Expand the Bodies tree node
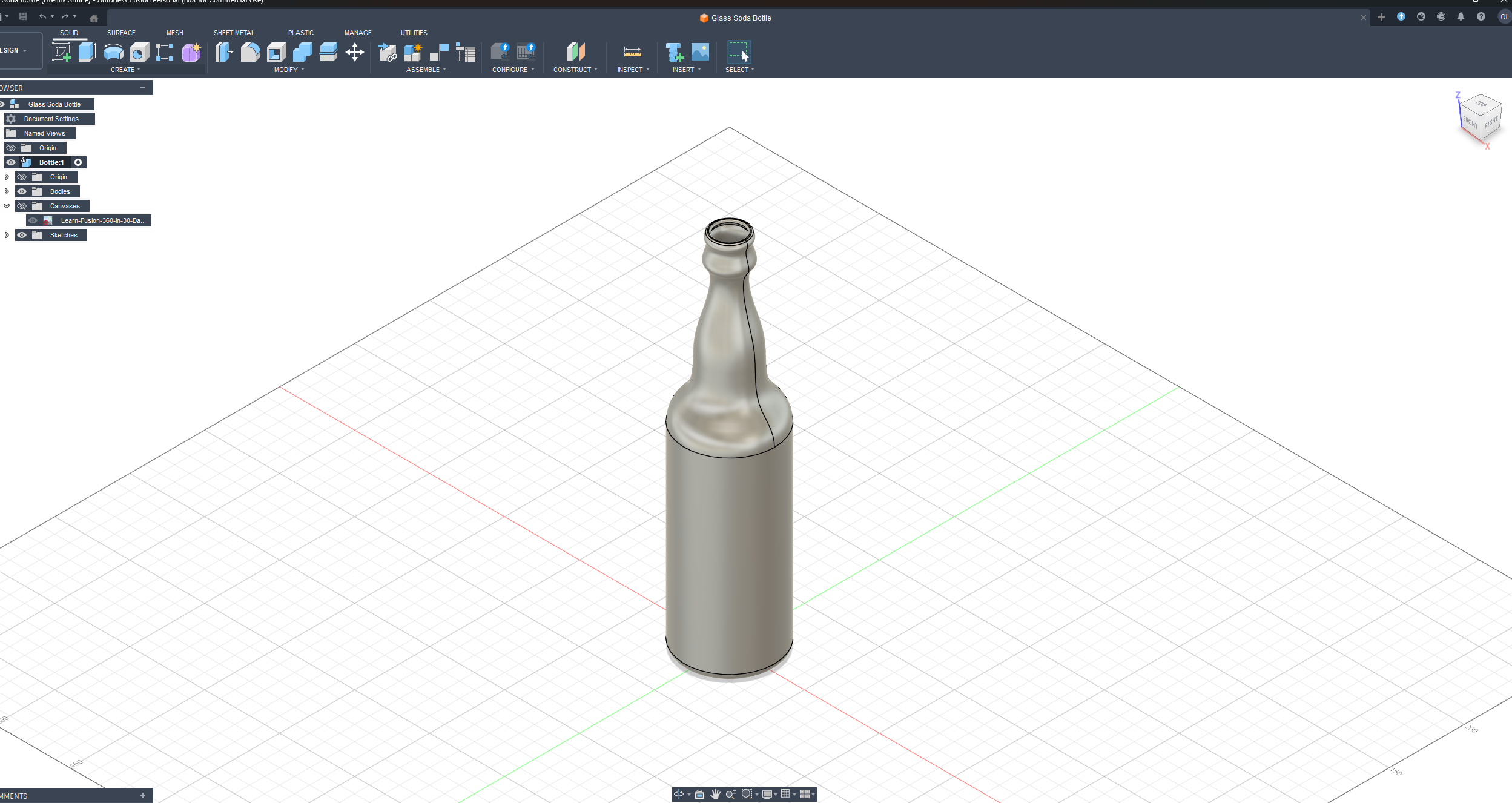Screen dimensions: 1512x803 pyautogui.click(x=7, y=191)
